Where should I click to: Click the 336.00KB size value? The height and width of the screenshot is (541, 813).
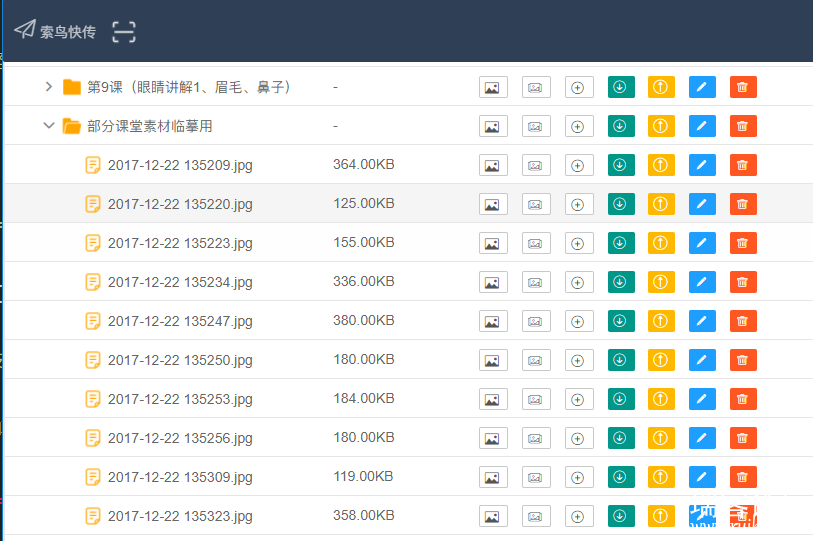coord(363,281)
